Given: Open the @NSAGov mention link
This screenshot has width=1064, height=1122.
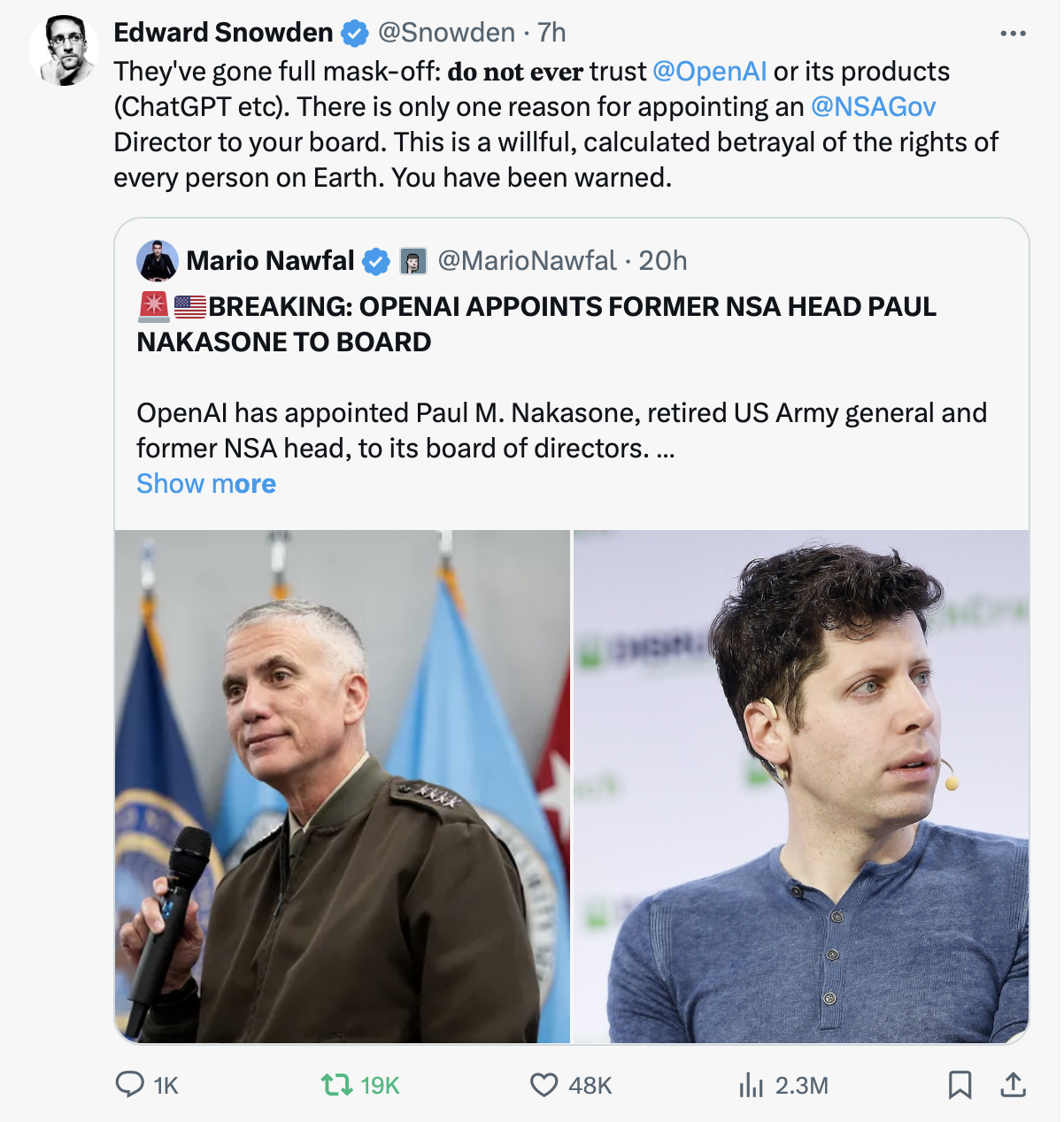Looking at the screenshot, I should point(873,107).
